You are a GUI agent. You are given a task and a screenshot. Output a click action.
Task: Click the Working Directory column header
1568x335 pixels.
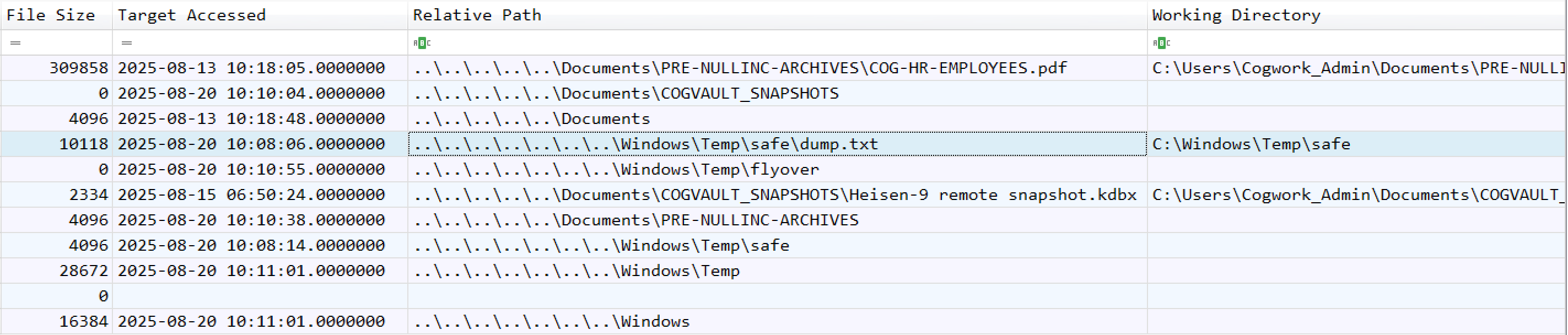click(x=1236, y=15)
